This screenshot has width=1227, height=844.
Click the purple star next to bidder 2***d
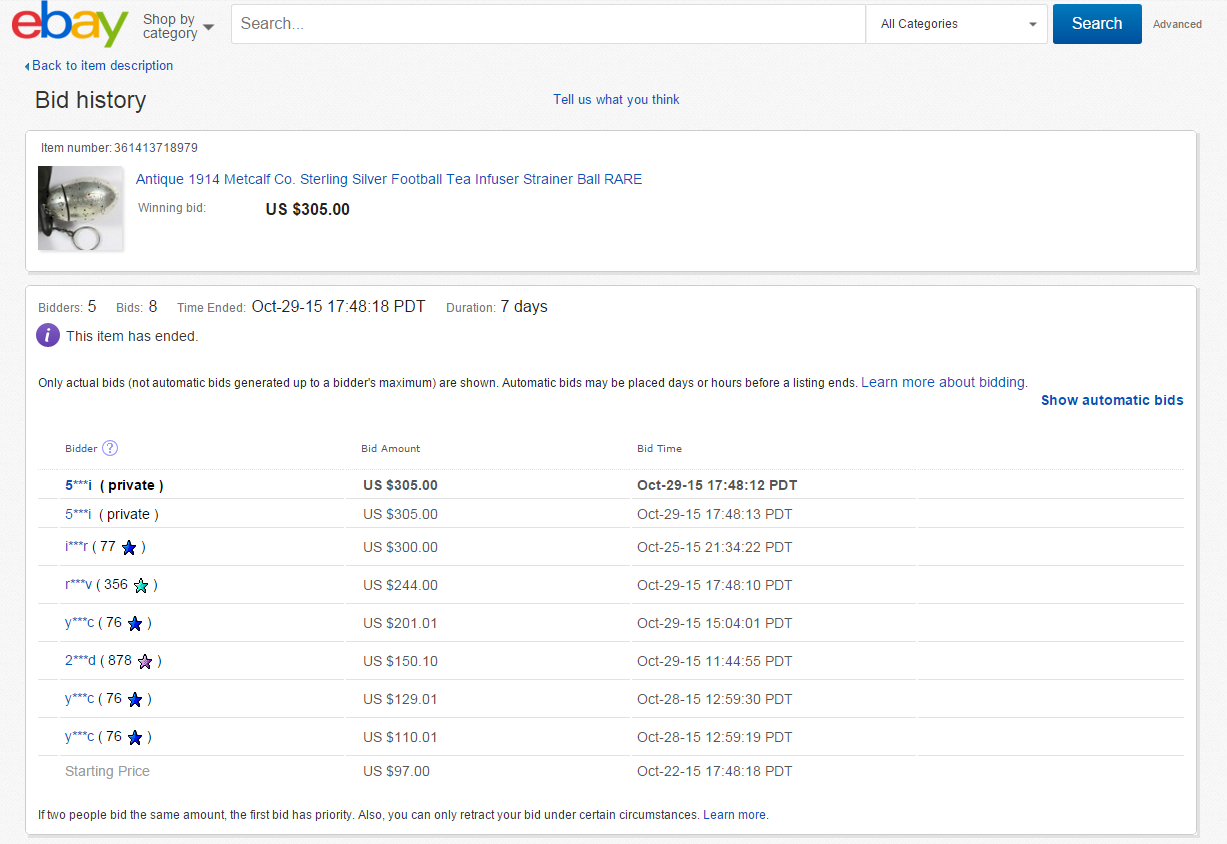pyautogui.click(x=145, y=662)
